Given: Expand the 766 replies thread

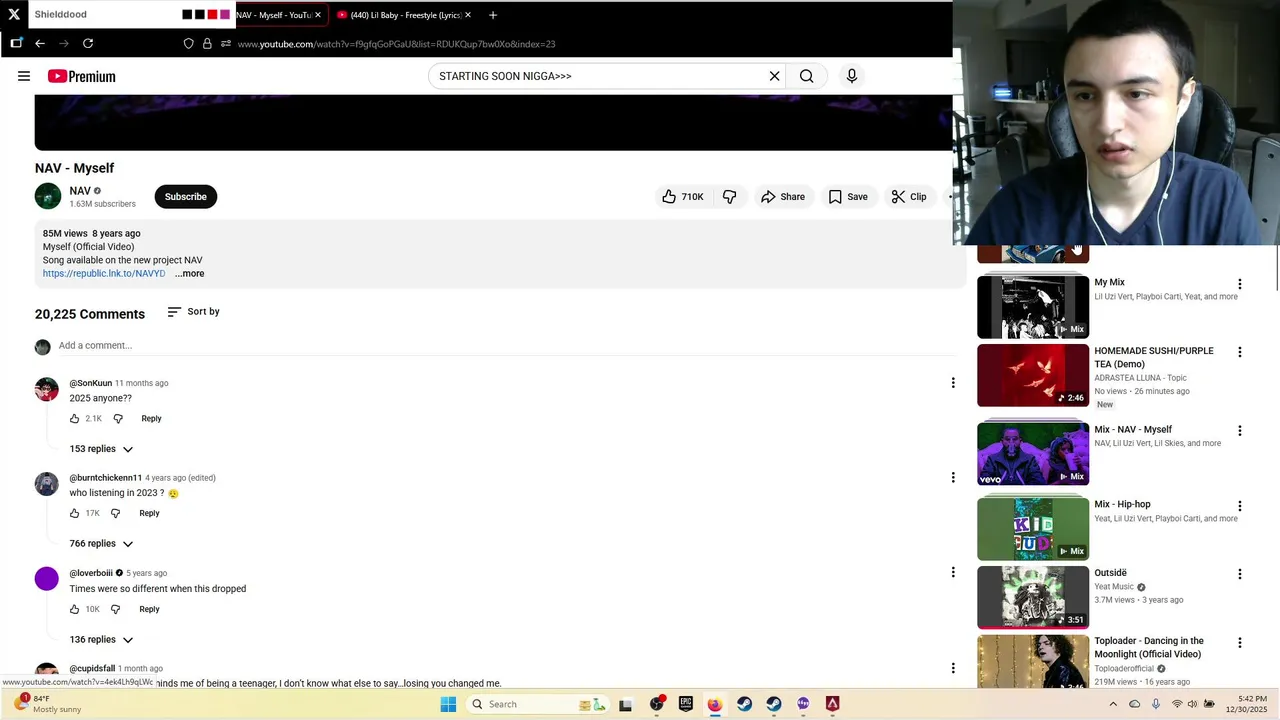Looking at the screenshot, I should 101,544.
